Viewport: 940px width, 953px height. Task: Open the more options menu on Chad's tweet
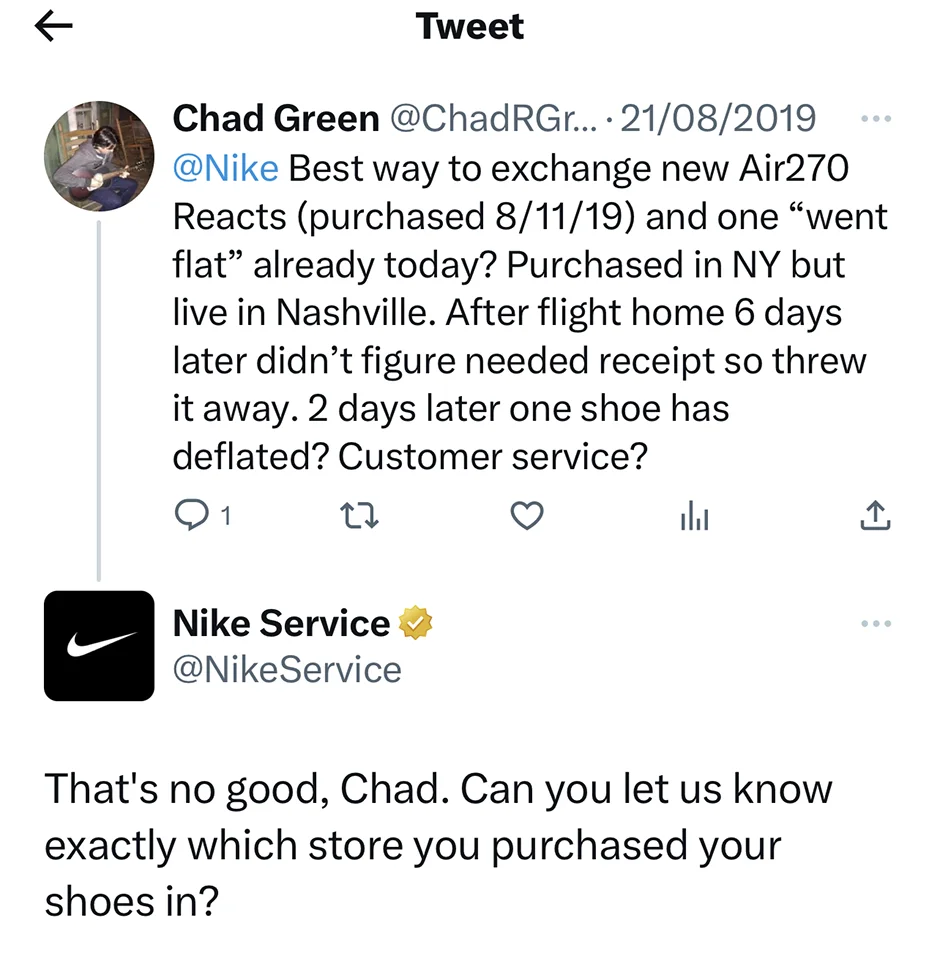click(x=877, y=118)
